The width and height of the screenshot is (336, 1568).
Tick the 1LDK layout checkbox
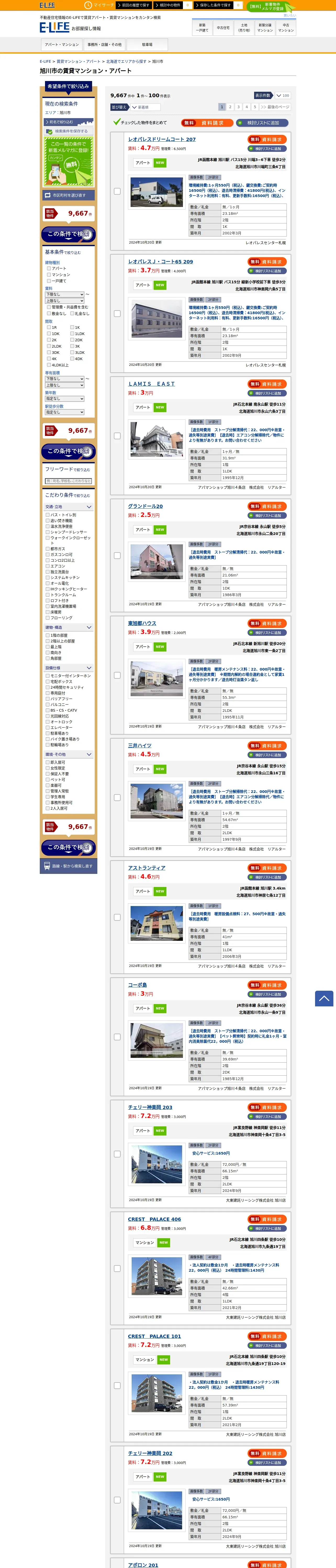pos(72,333)
